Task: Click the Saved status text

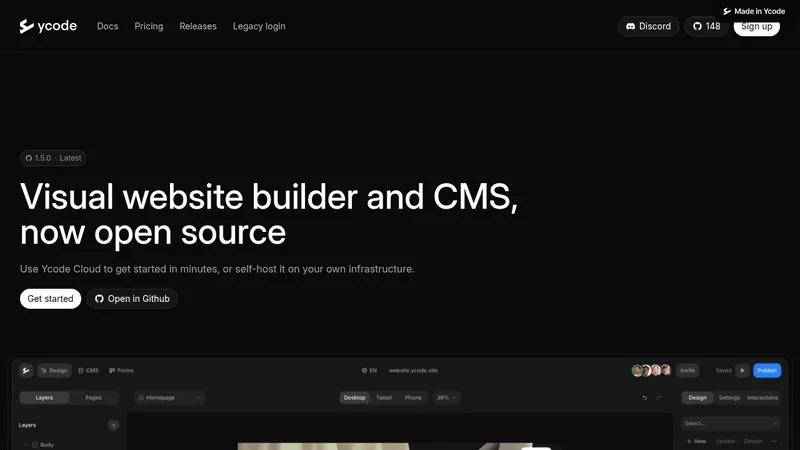Action: pos(723,370)
